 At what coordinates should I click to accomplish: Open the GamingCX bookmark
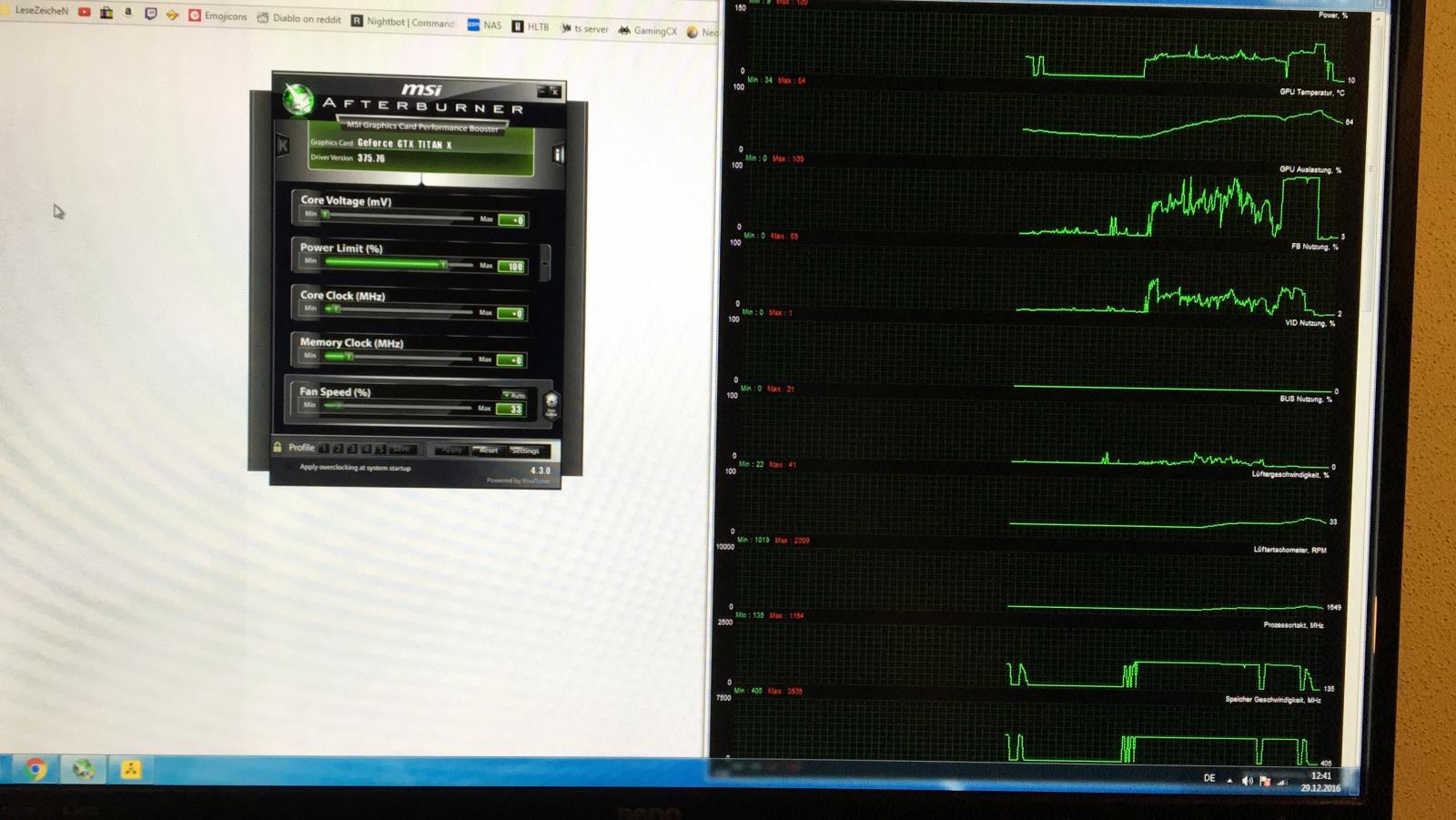coord(648,31)
